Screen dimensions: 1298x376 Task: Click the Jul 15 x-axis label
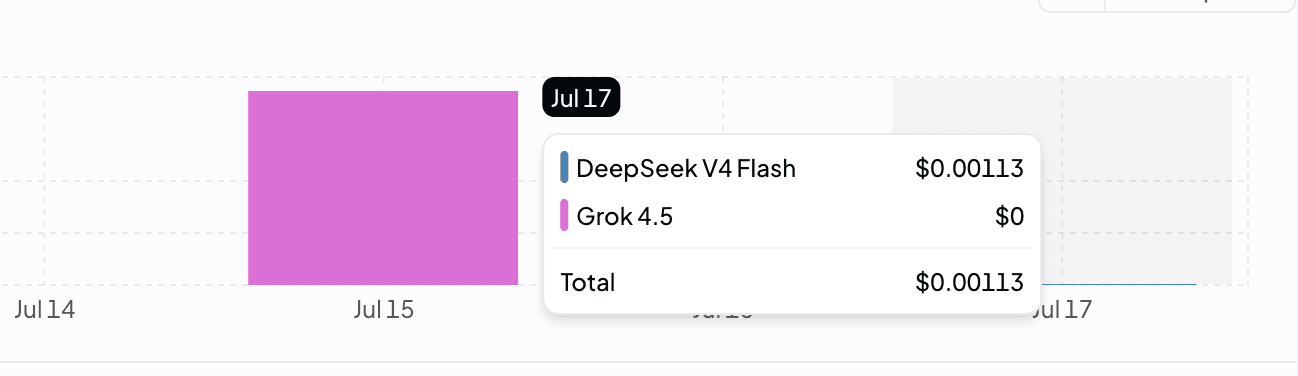pyautogui.click(x=383, y=310)
